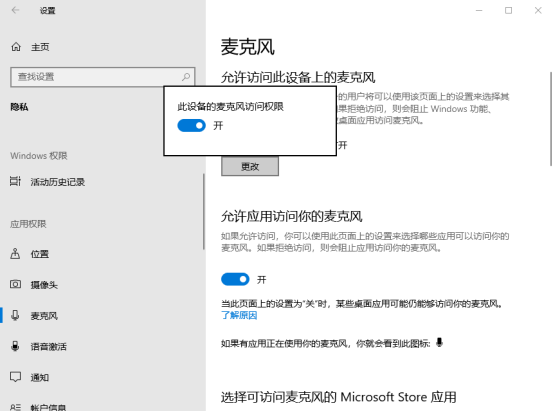Open the 了解原因 link
Image resolution: width=553 pixels, height=411 pixels.
click(x=239, y=315)
